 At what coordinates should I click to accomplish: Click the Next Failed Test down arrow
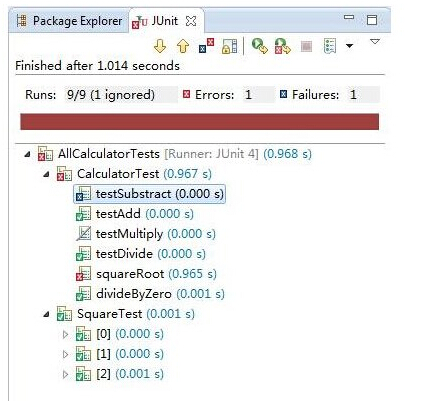[160, 46]
